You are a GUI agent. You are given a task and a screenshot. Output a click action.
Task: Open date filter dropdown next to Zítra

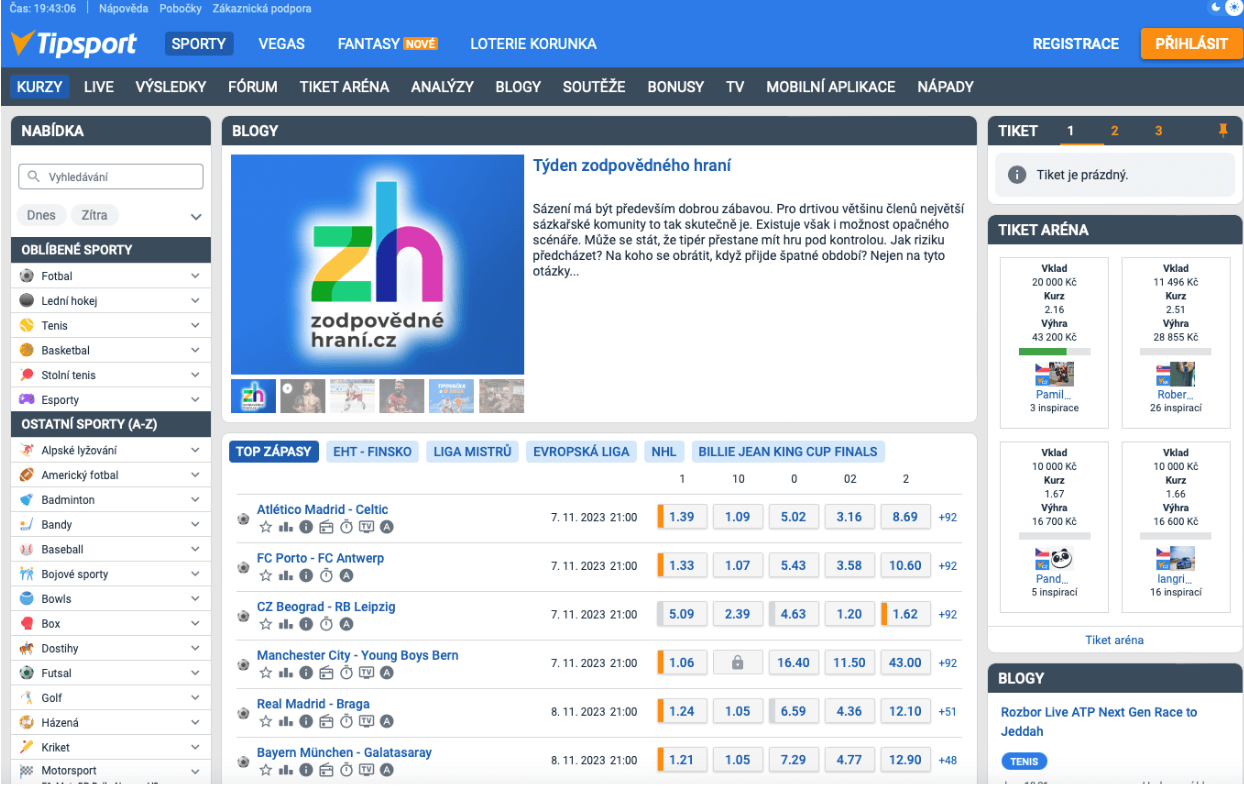coord(196,216)
